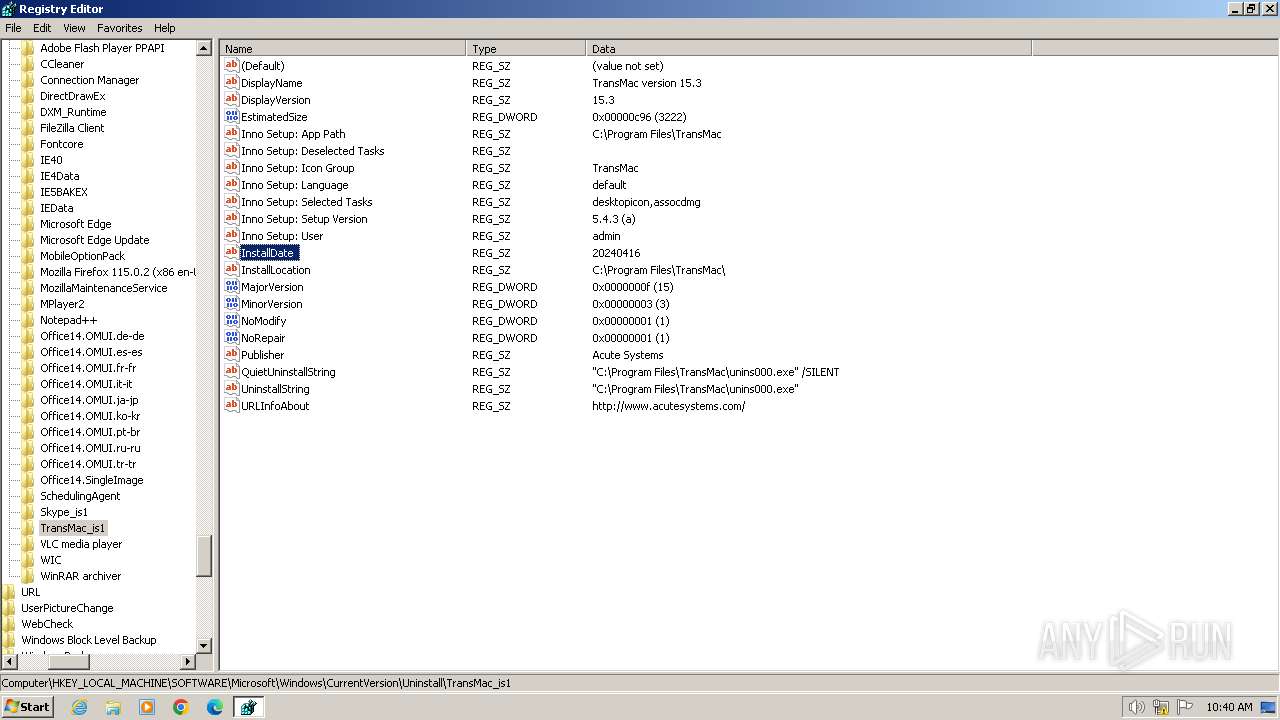This screenshot has width=1280, height=720.
Task: Click the EstimatedSize DWORD value icon
Action: tap(231, 117)
